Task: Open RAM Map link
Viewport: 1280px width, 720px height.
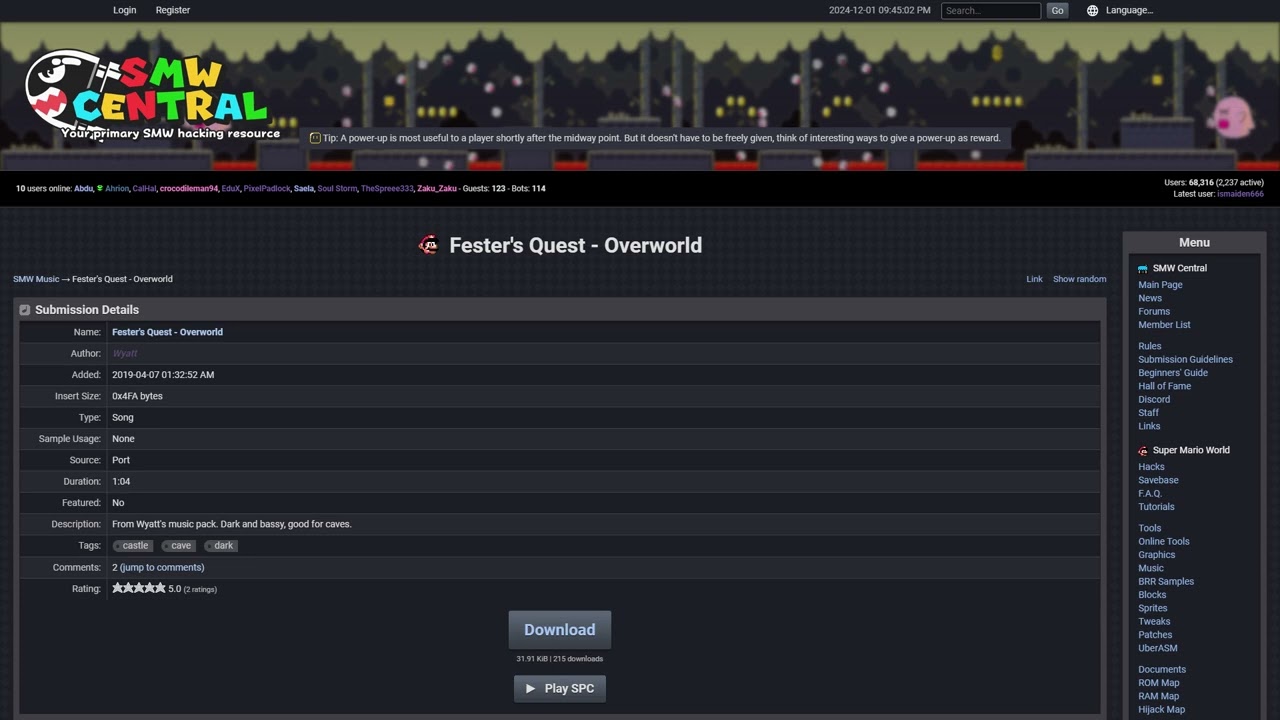Action: coord(1158,696)
